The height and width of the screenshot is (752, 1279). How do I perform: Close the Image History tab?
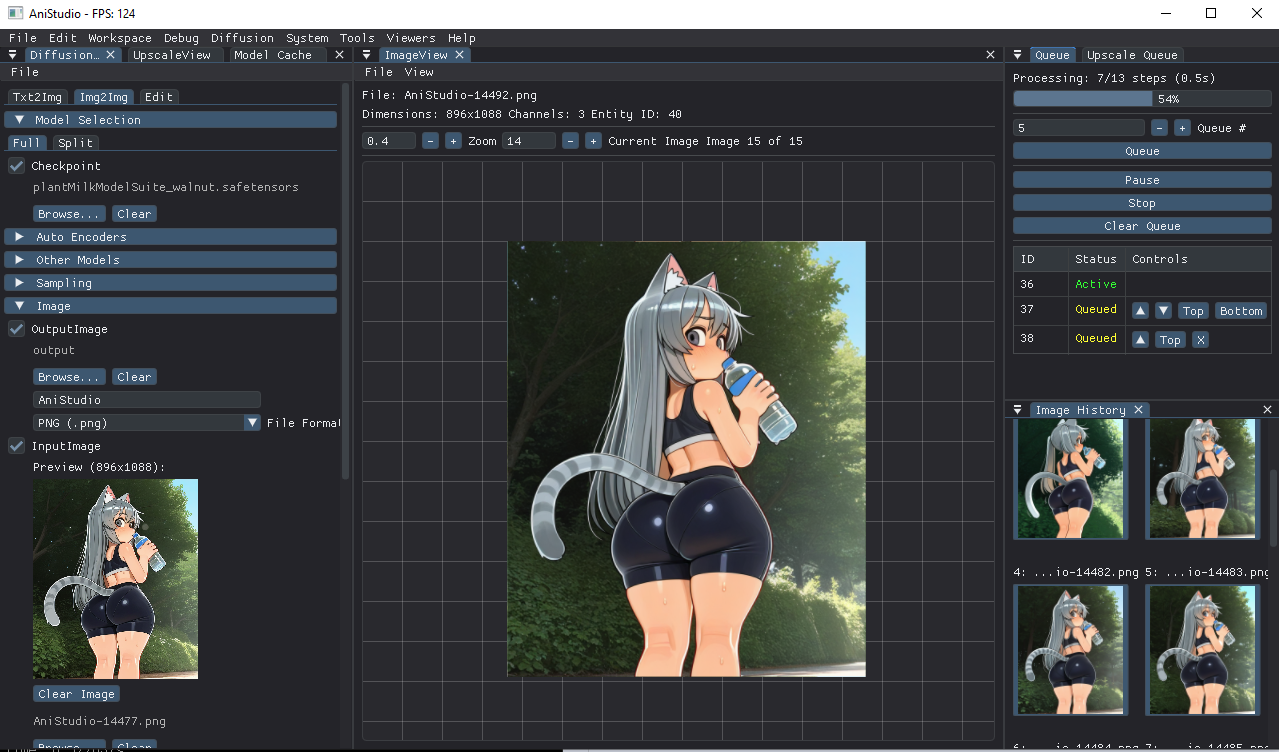click(1138, 410)
